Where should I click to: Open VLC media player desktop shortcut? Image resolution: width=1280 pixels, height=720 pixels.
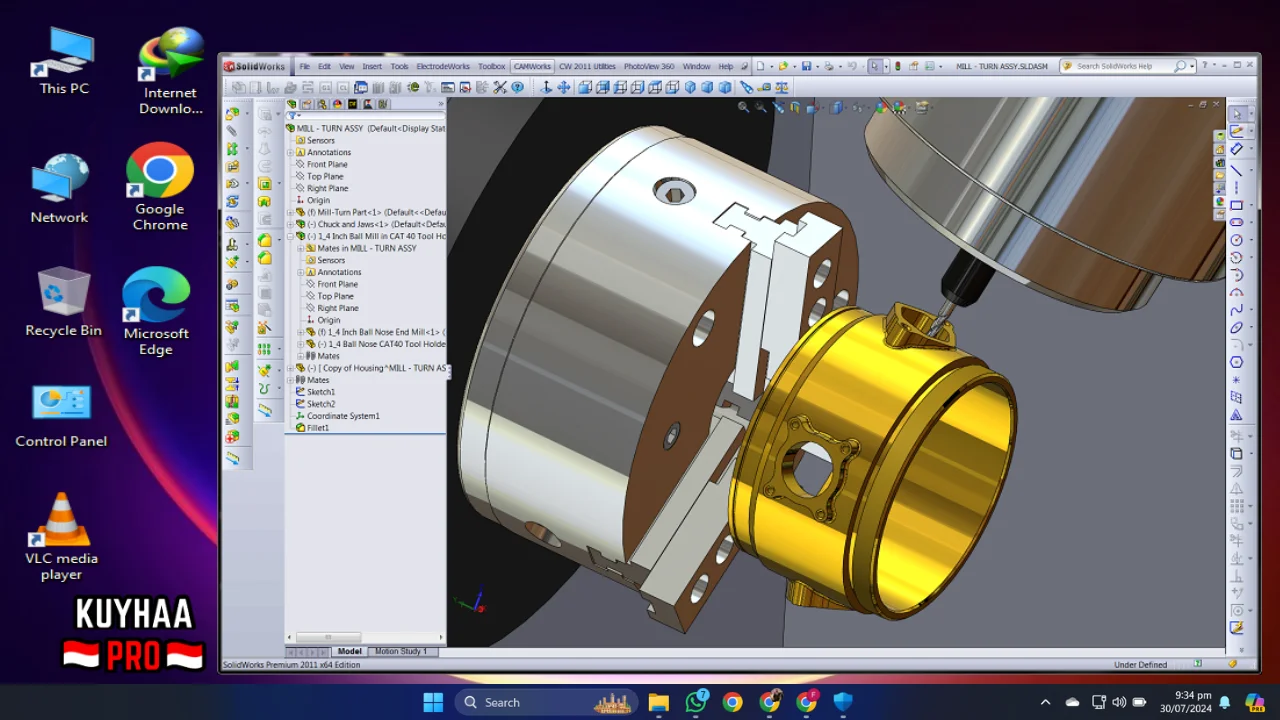point(61,538)
